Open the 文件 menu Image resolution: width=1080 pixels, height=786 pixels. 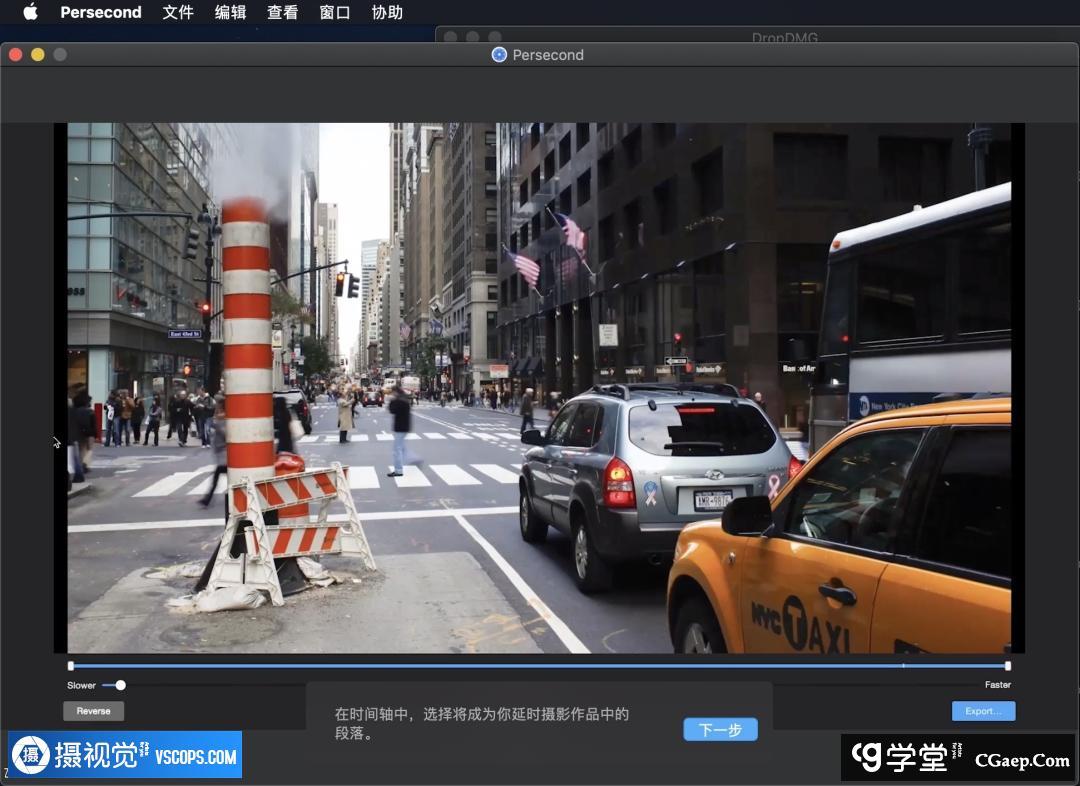point(178,12)
